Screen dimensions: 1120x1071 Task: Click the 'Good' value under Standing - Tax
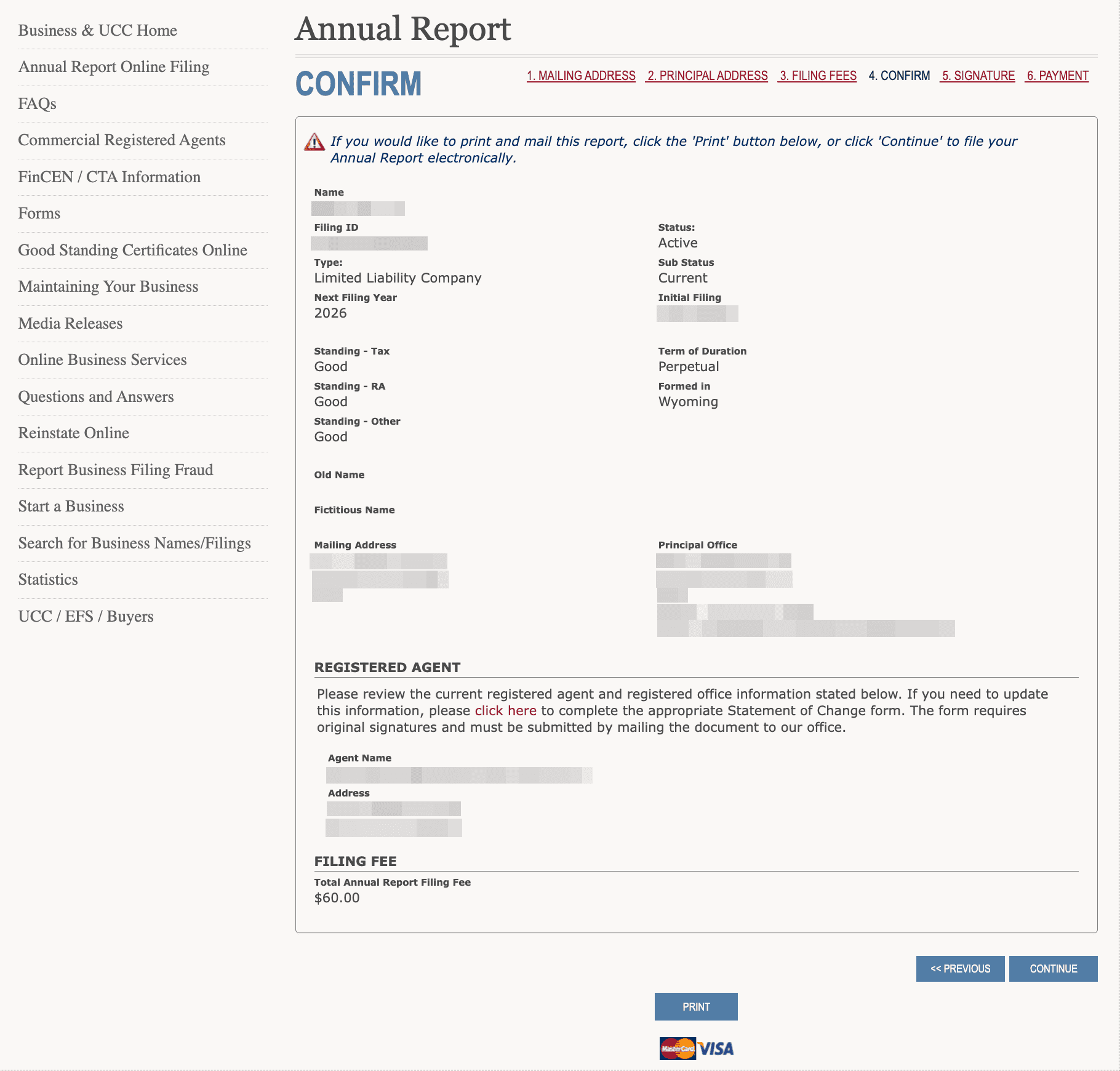point(330,366)
